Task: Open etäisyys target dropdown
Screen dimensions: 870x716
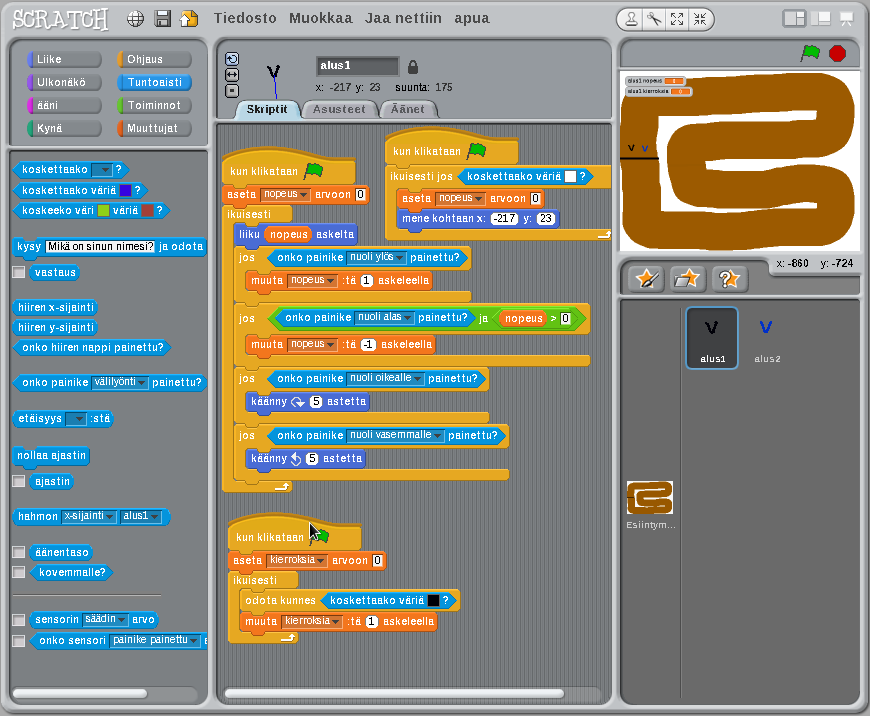Action: pyautogui.click(x=76, y=418)
